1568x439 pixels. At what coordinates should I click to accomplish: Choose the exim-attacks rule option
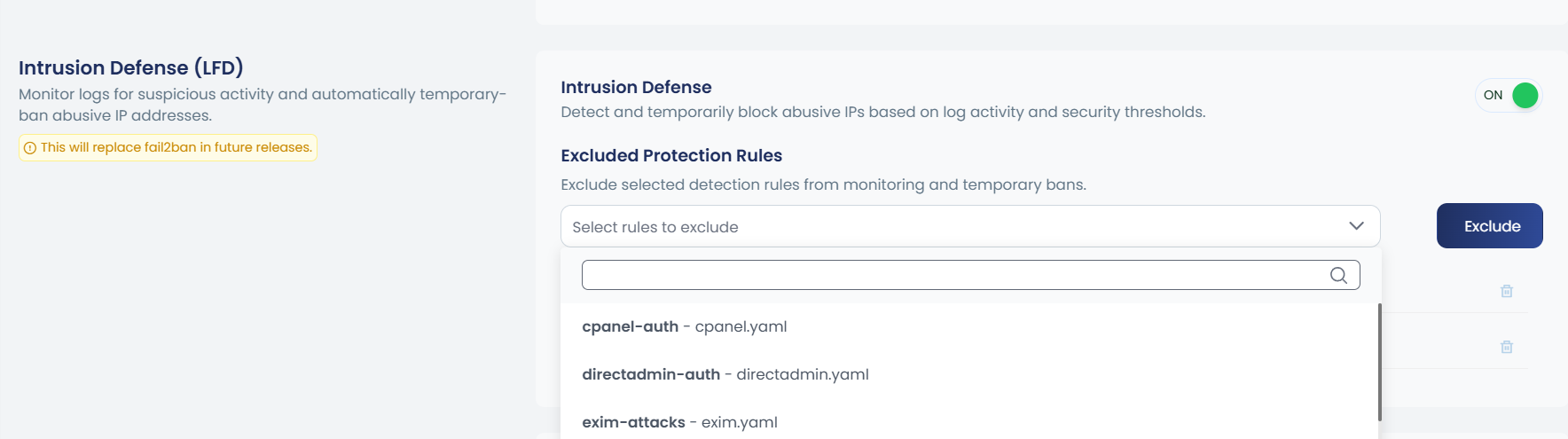click(x=970, y=421)
